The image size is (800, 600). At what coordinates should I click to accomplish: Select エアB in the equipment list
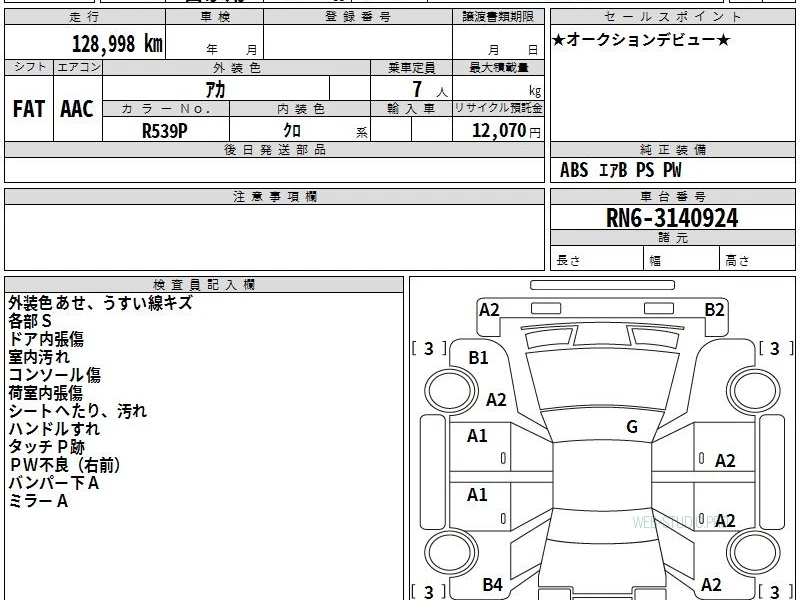pos(613,170)
